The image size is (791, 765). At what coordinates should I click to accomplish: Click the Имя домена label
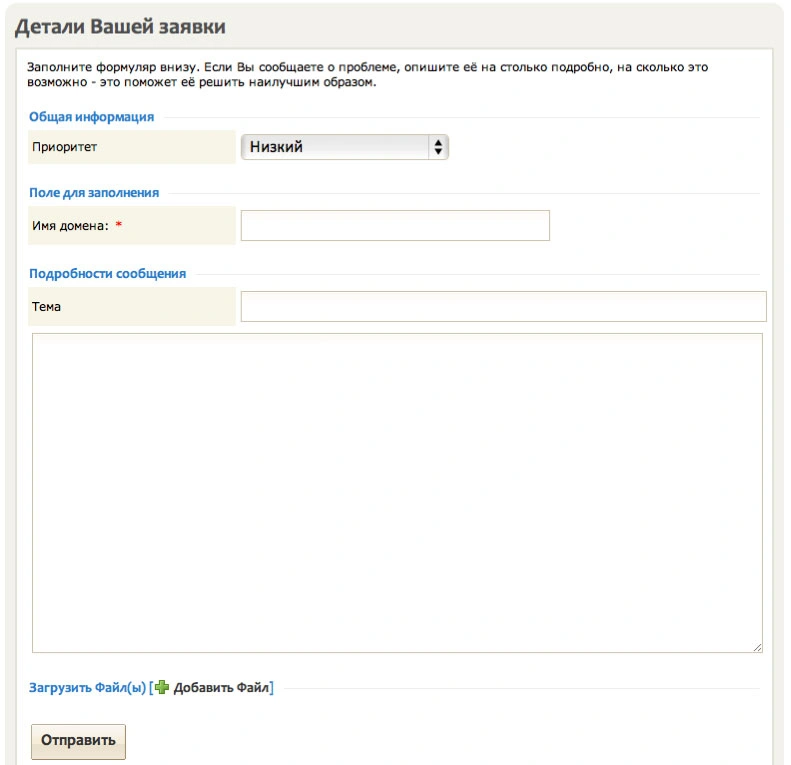click(x=70, y=226)
